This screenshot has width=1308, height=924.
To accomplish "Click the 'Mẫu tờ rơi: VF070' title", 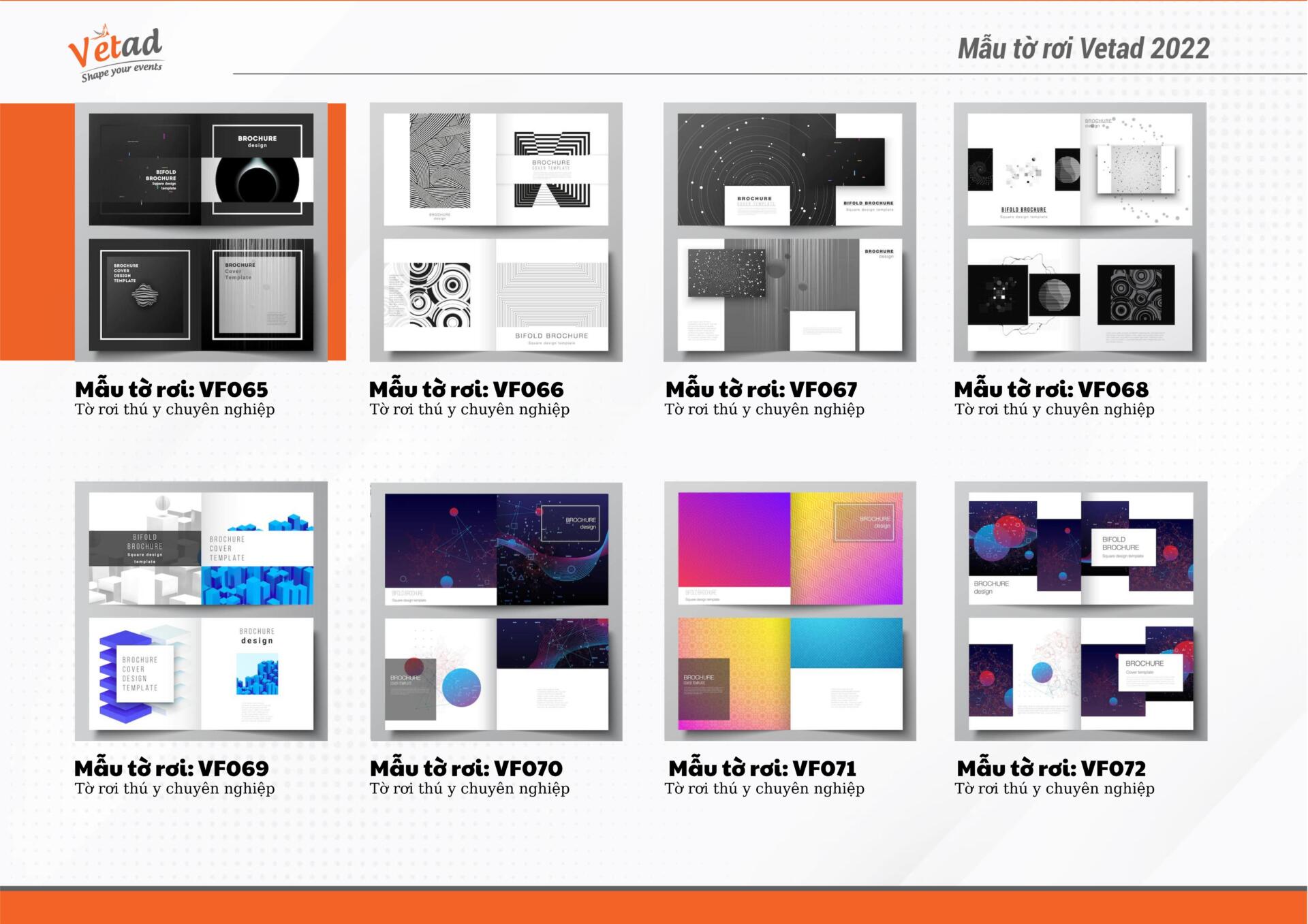I will coord(467,769).
